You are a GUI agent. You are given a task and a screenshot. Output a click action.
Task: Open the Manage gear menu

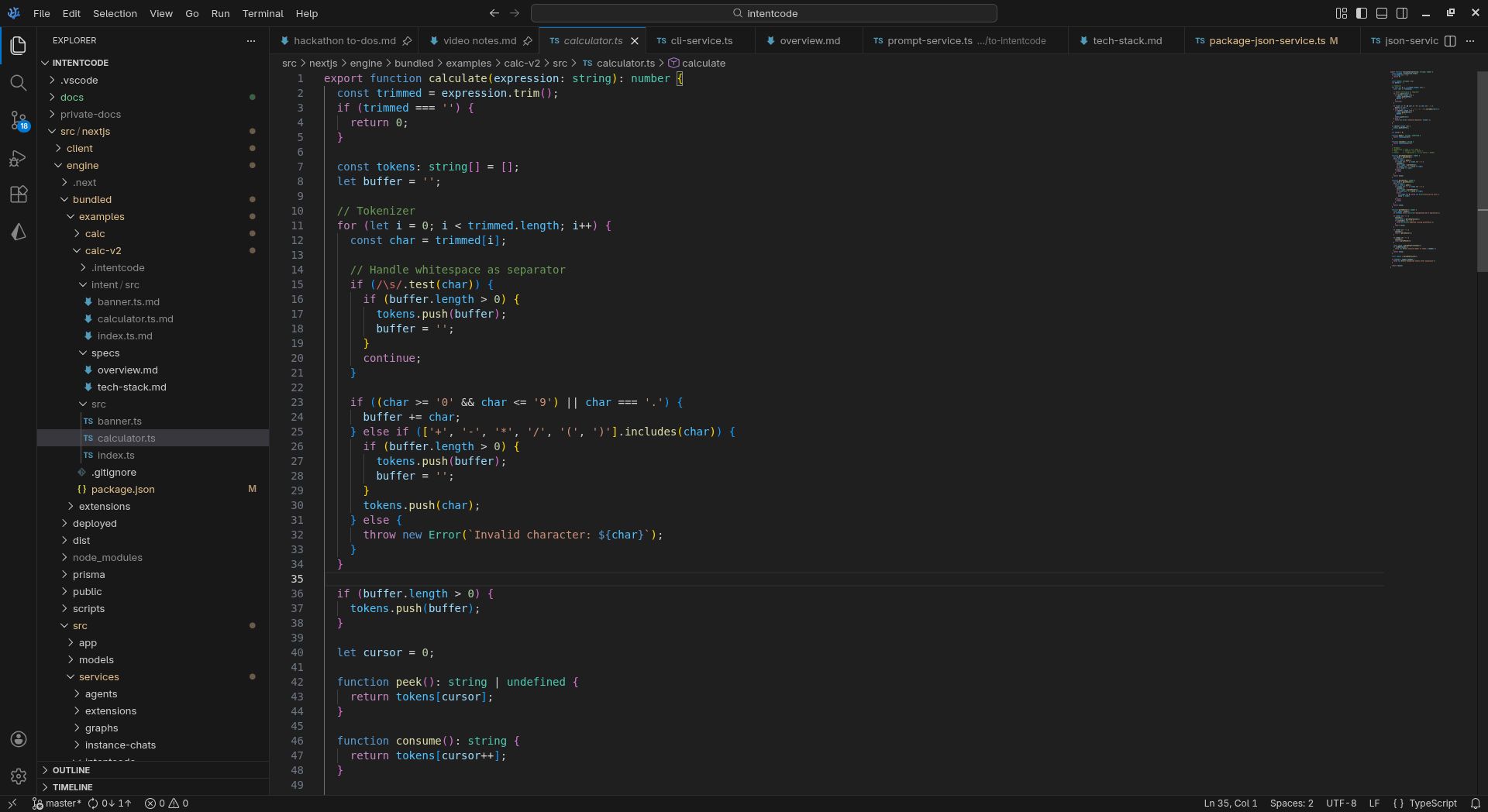[x=19, y=776]
